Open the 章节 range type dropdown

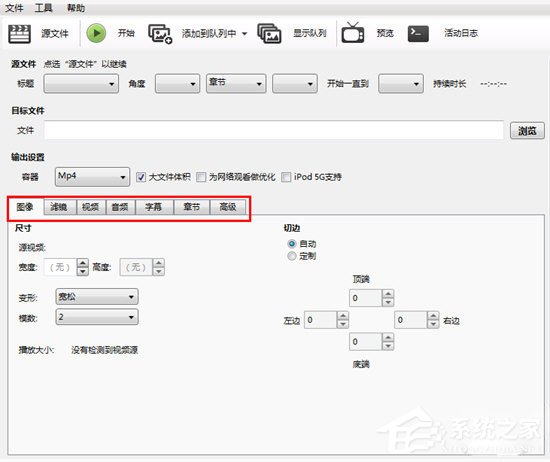pos(236,83)
